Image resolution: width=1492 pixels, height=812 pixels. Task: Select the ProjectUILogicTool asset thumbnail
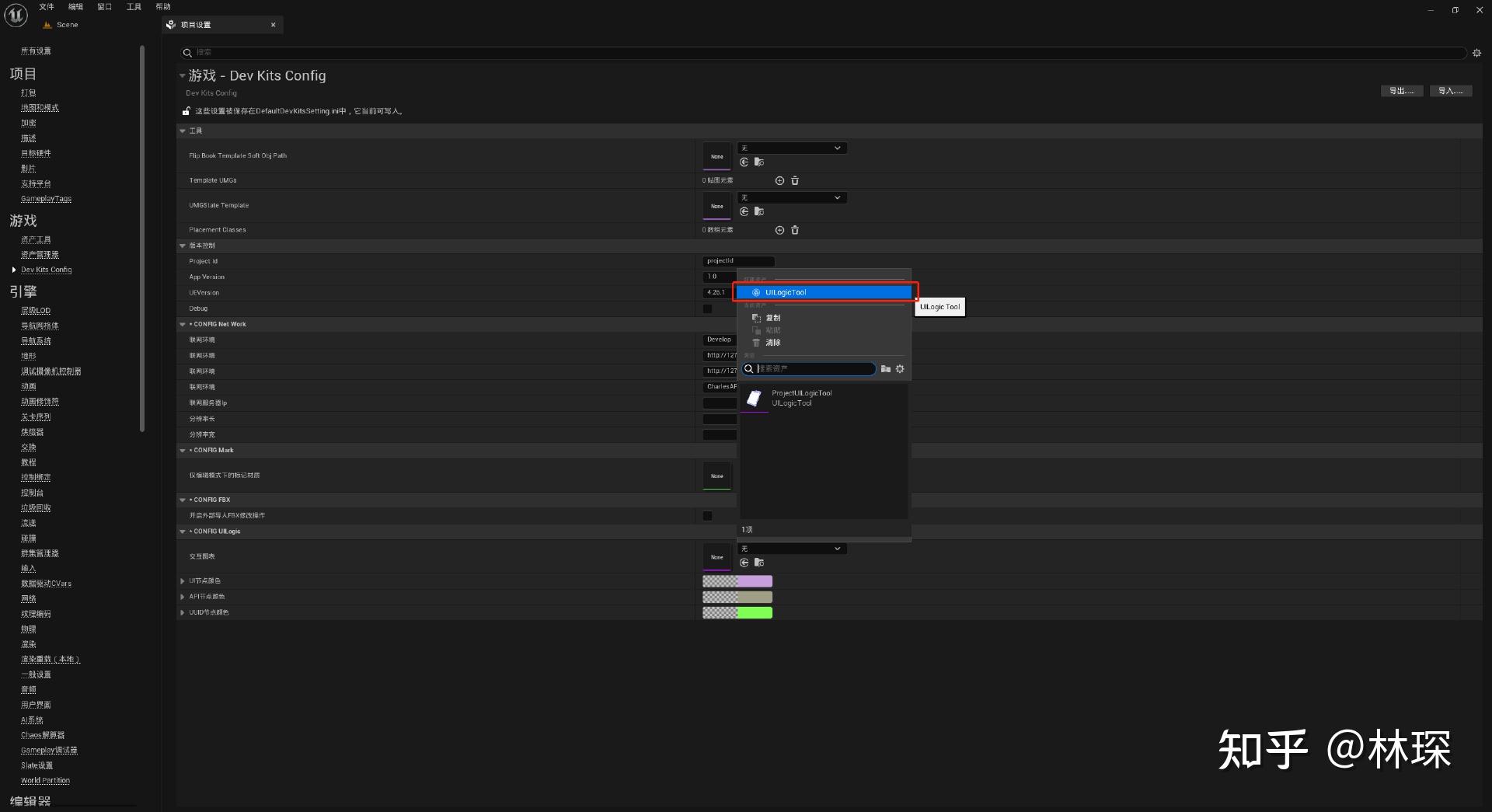(x=754, y=399)
